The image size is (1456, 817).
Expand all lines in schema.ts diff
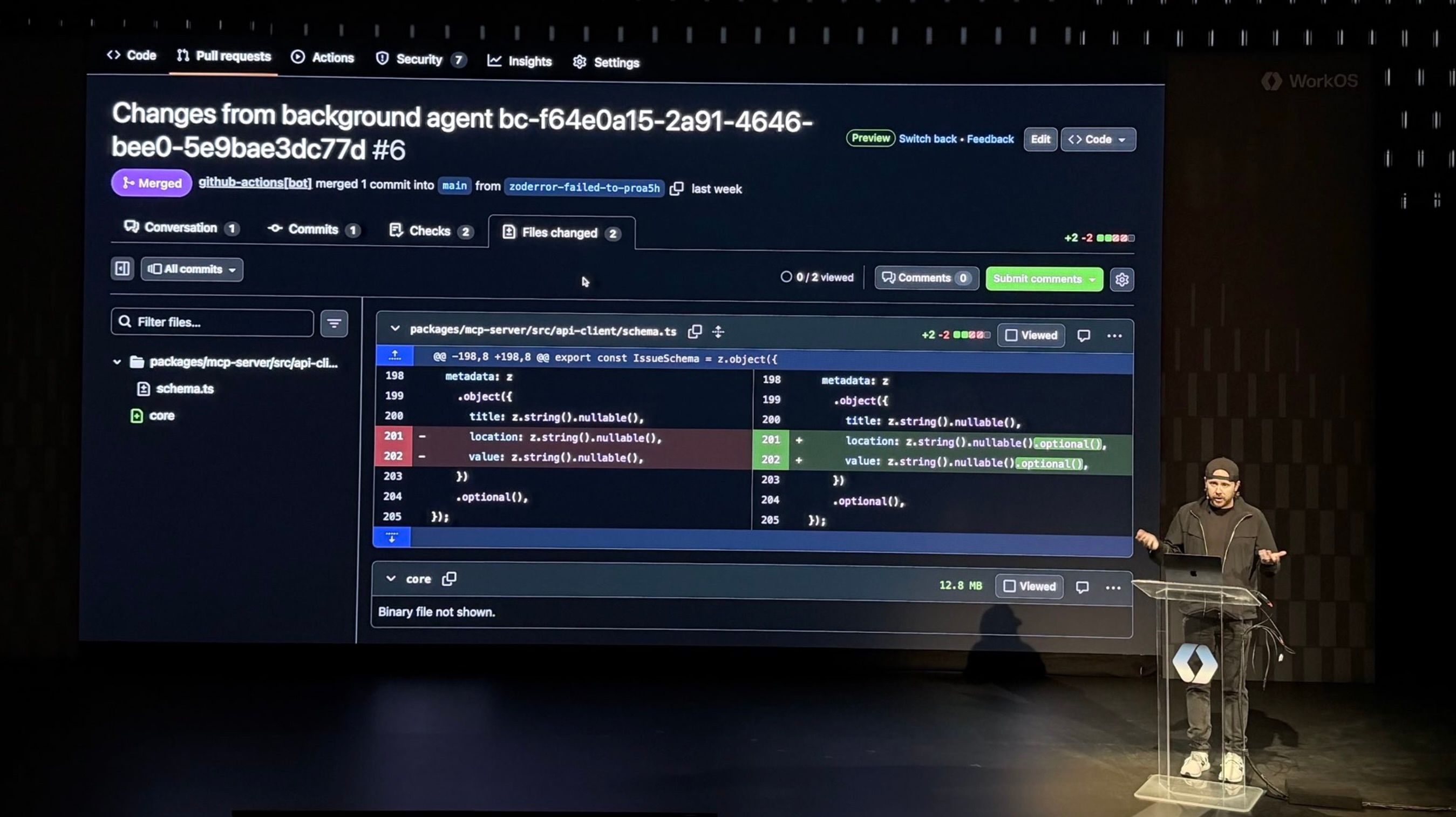(x=718, y=332)
